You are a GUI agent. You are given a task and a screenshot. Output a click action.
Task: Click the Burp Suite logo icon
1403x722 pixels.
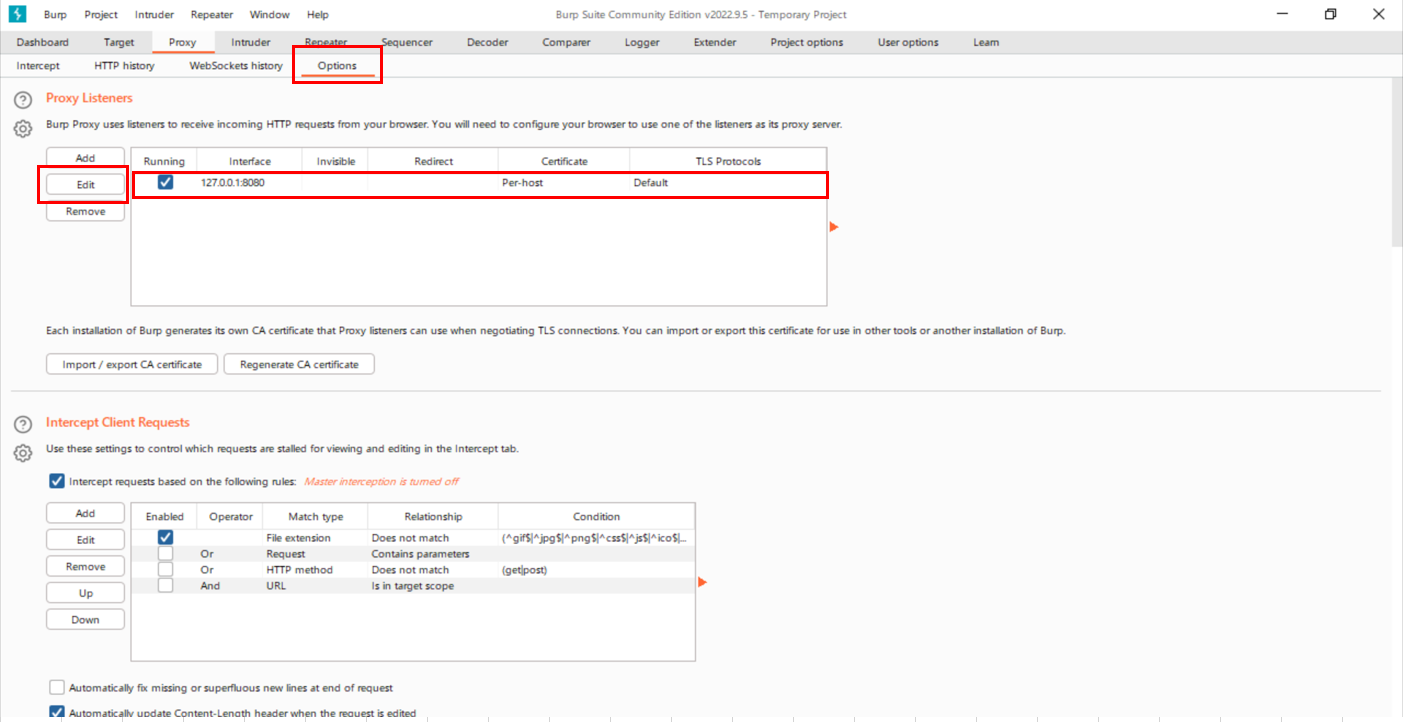point(16,15)
